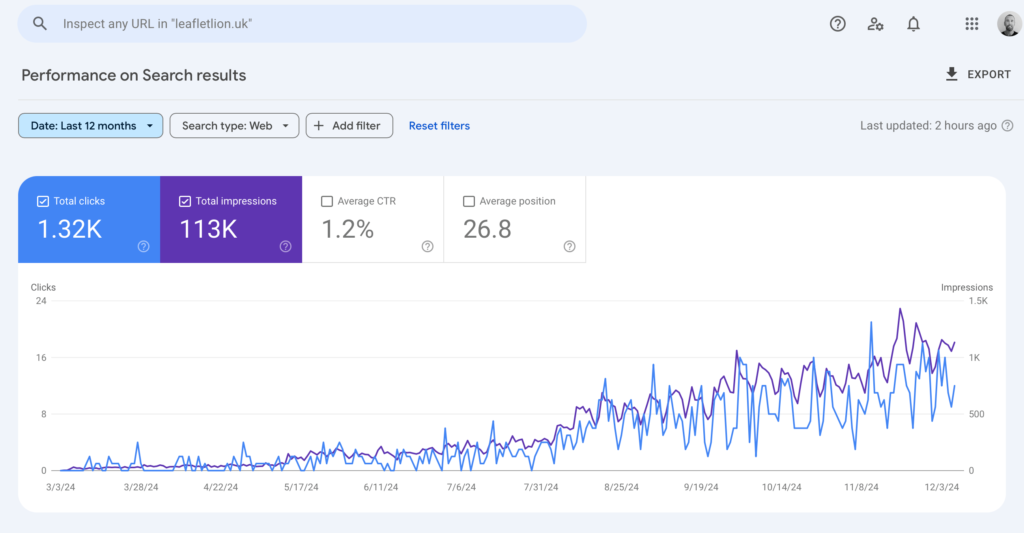The height and width of the screenshot is (533, 1024).
Task: Click the 1K impressions axis value
Action: tap(974, 357)
